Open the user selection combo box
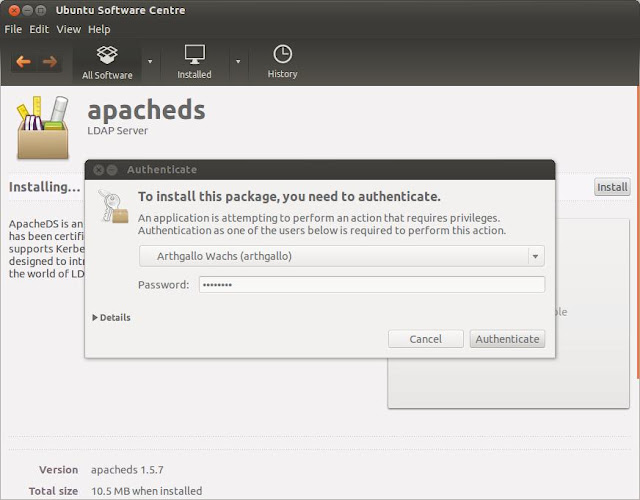Screen dimensions: 640x500 (x=342, y=256)
